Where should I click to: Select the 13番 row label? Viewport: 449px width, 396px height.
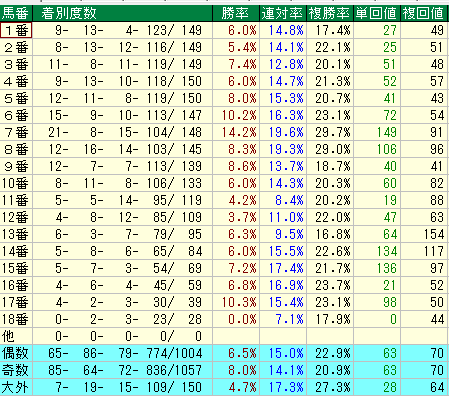16,234
